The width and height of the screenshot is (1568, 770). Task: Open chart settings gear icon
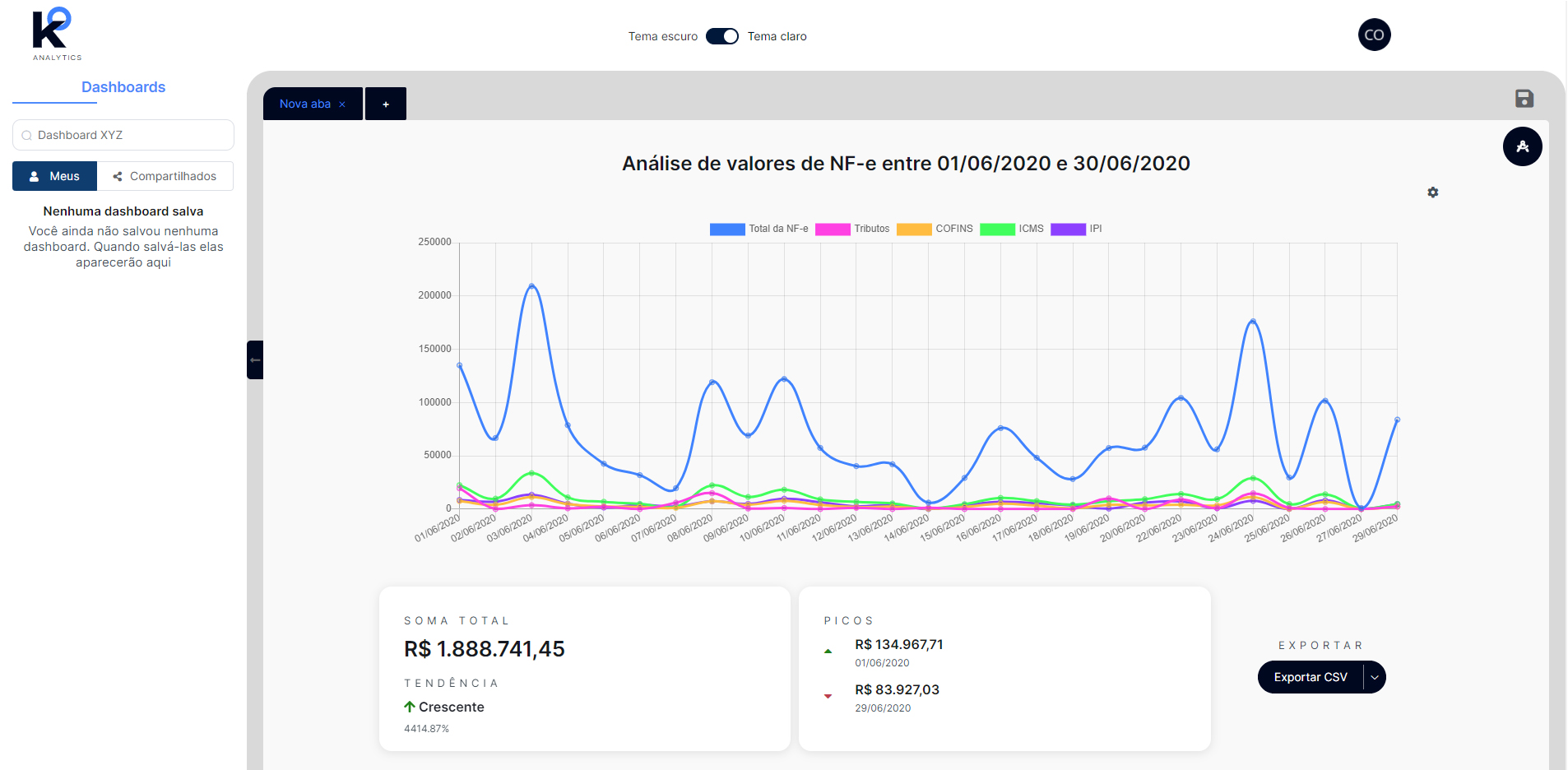click(1433, 192)
